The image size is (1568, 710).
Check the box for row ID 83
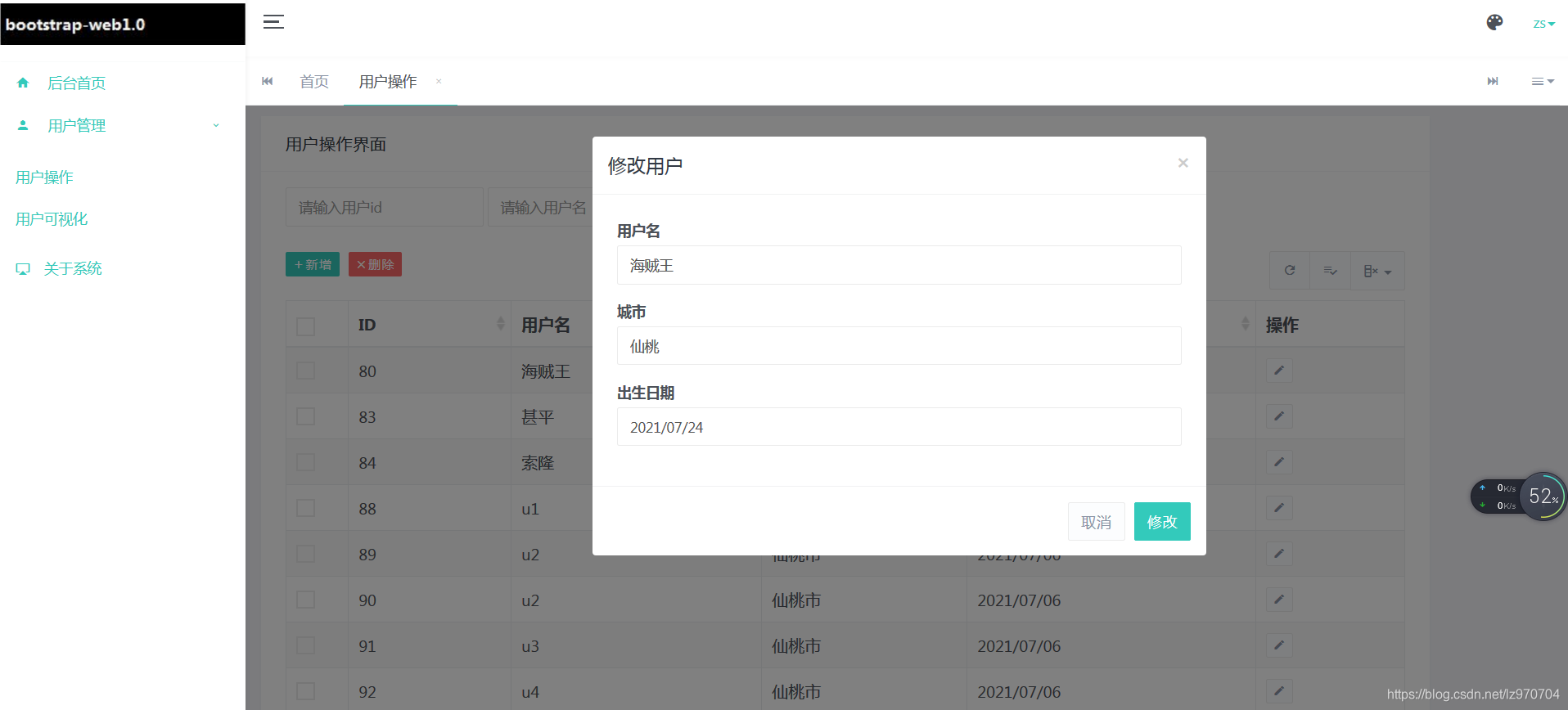coord(306,416)
